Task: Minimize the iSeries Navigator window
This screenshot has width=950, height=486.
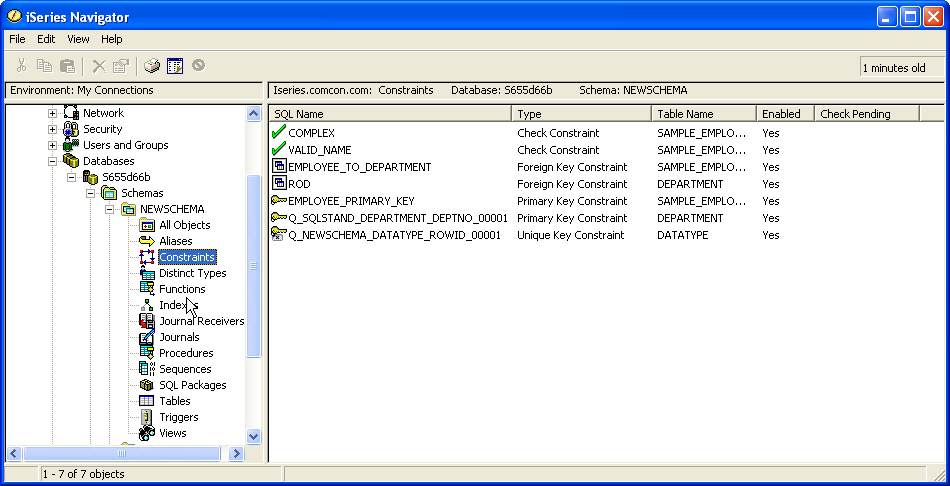Action: tap(887, 16)
